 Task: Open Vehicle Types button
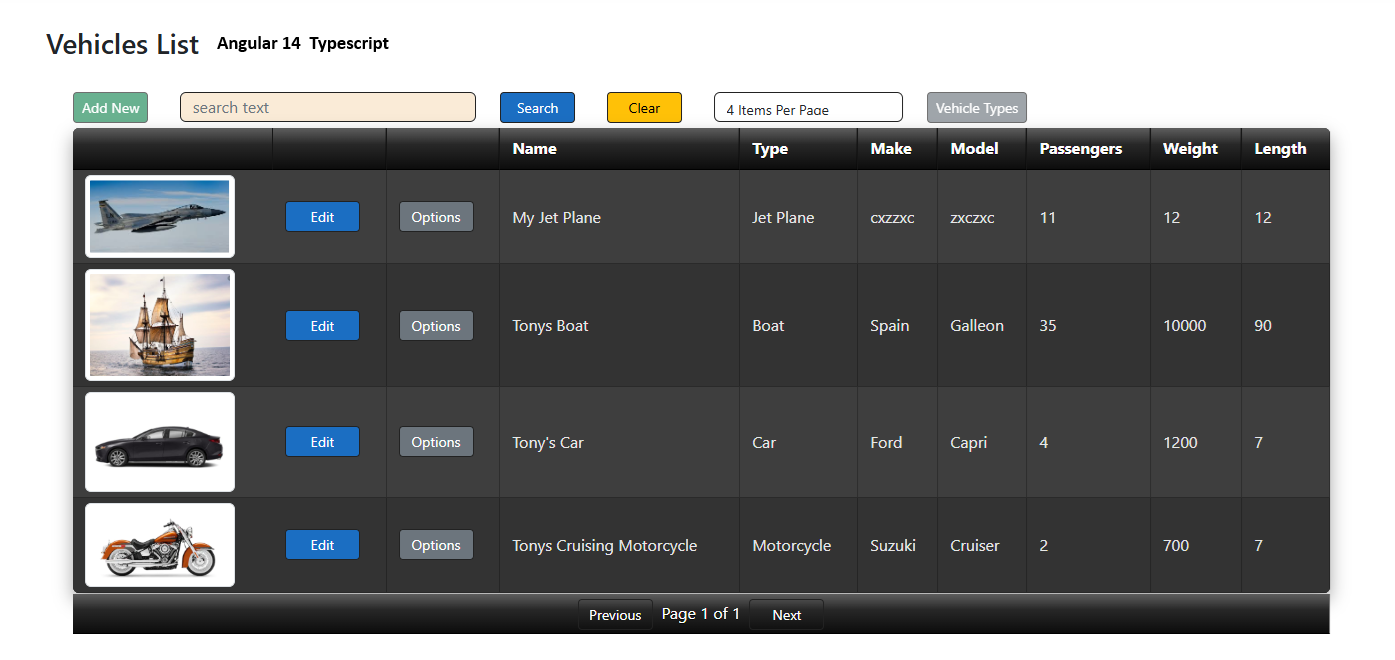click(977, 108)
